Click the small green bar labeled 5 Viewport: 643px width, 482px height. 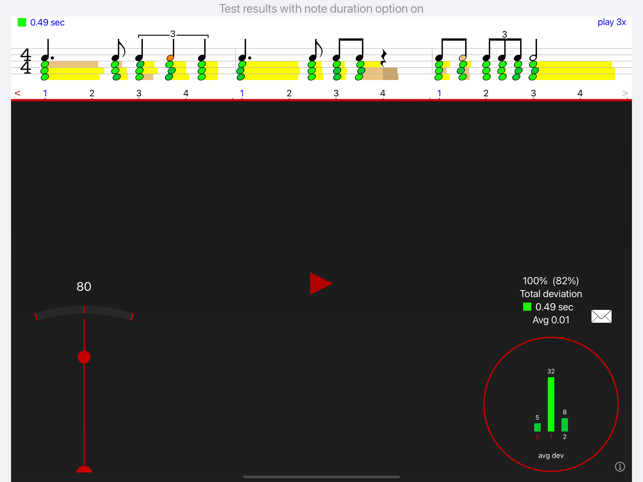click(537, 427)
